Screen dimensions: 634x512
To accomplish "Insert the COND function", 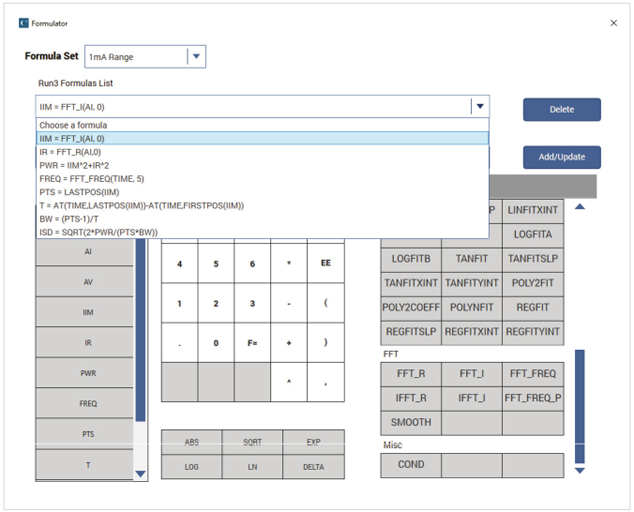I will pos(411,465).
